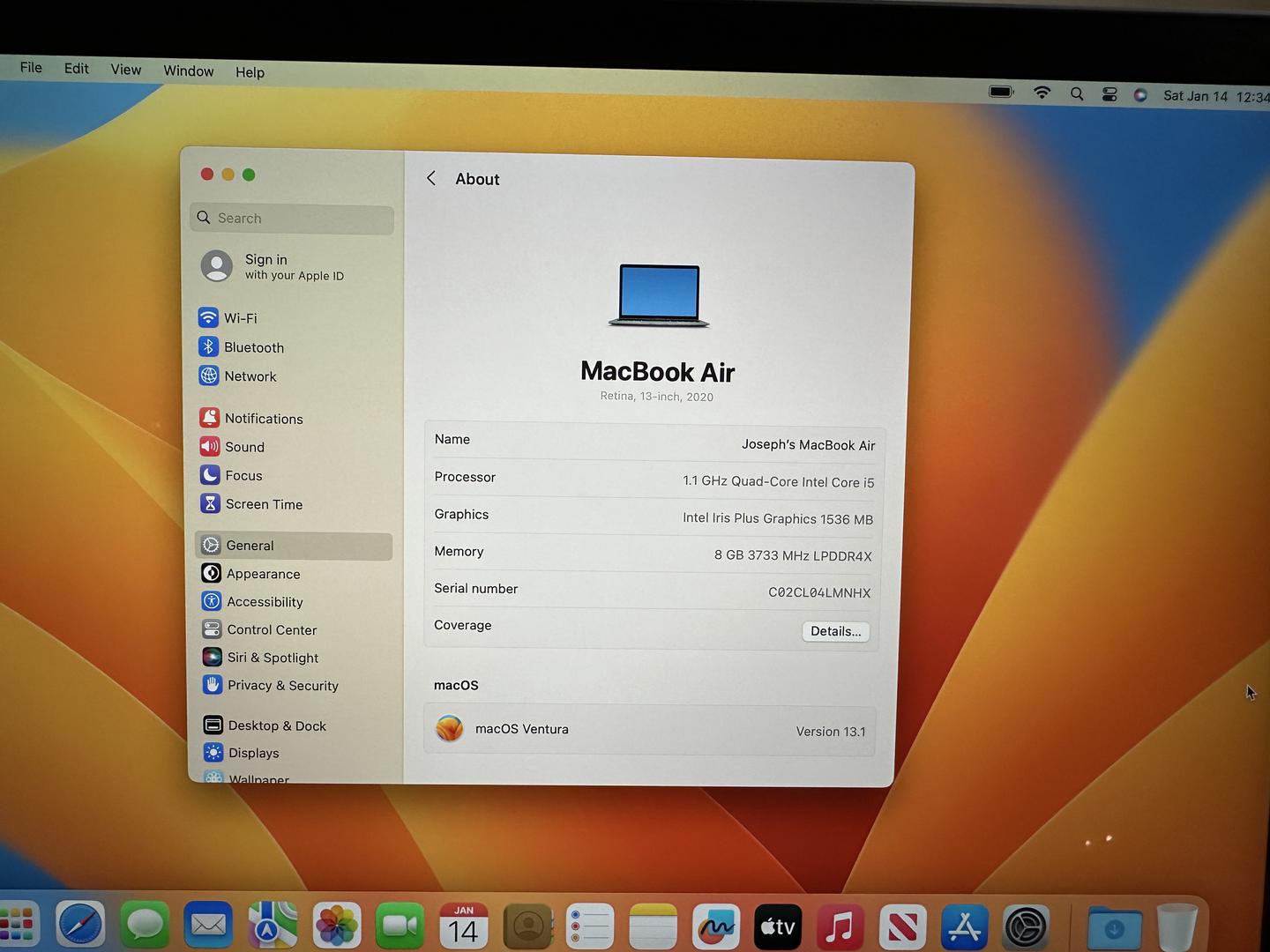Open Messages from the Dock
The width and height of the screenshot is (1270, 952).
(145, 926)
